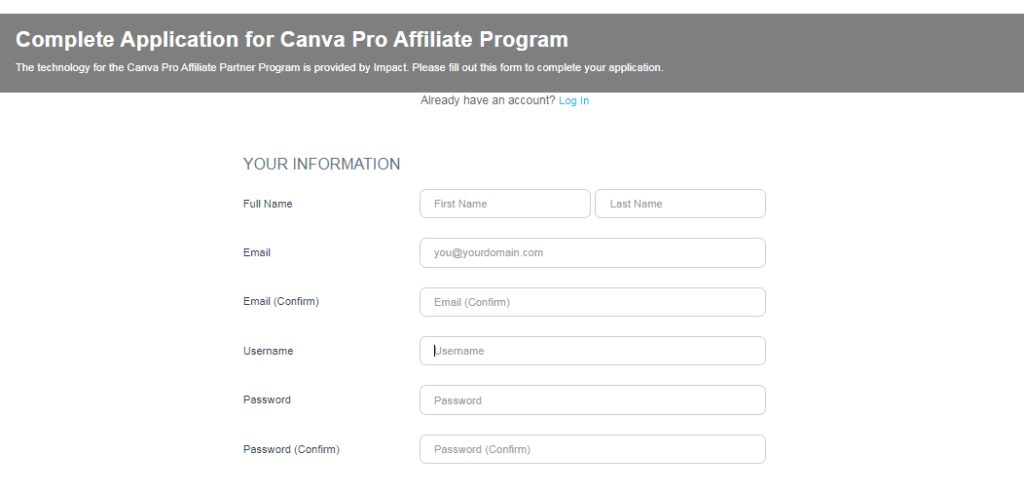Image resolution: width=1024 pixels, height=492 pixels.
Task: Click the Username label text
Action: tap(268, 351)
